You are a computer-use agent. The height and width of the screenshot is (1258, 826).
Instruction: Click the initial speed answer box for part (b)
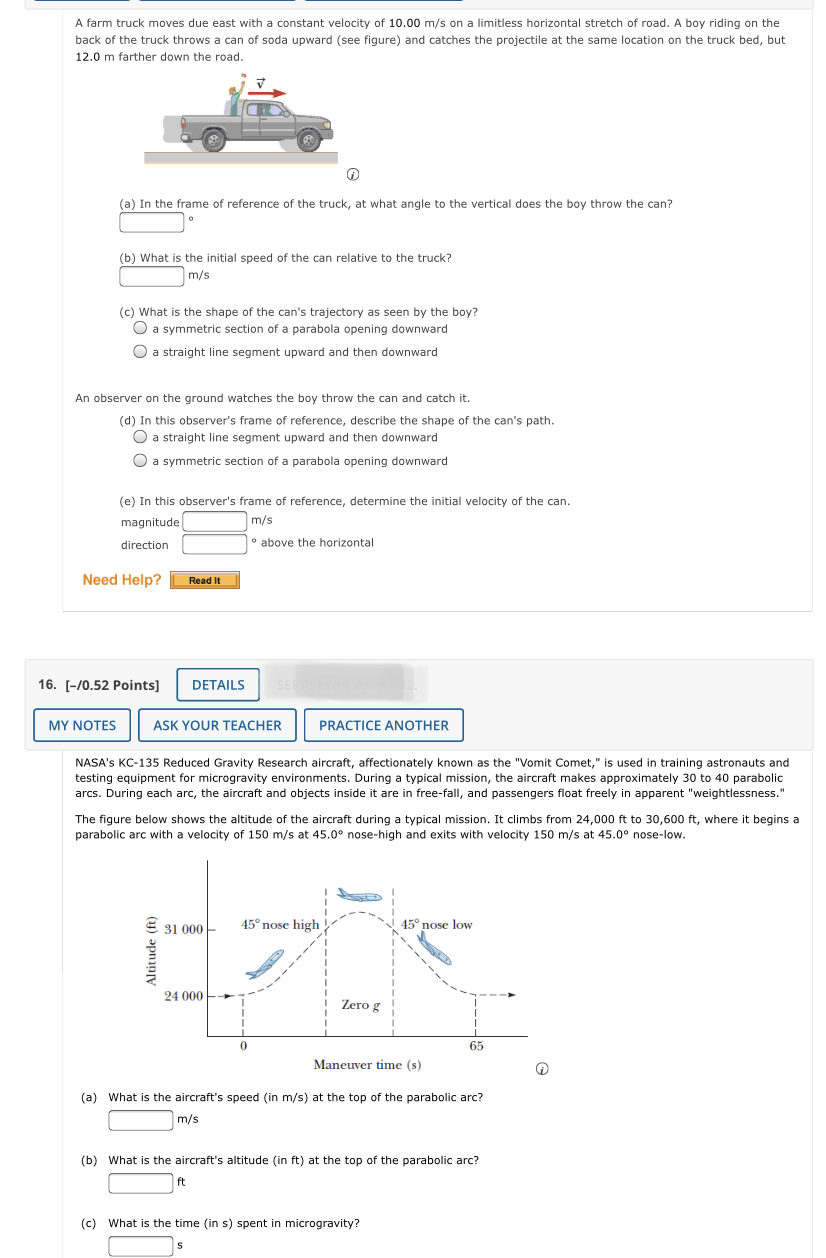151,275
